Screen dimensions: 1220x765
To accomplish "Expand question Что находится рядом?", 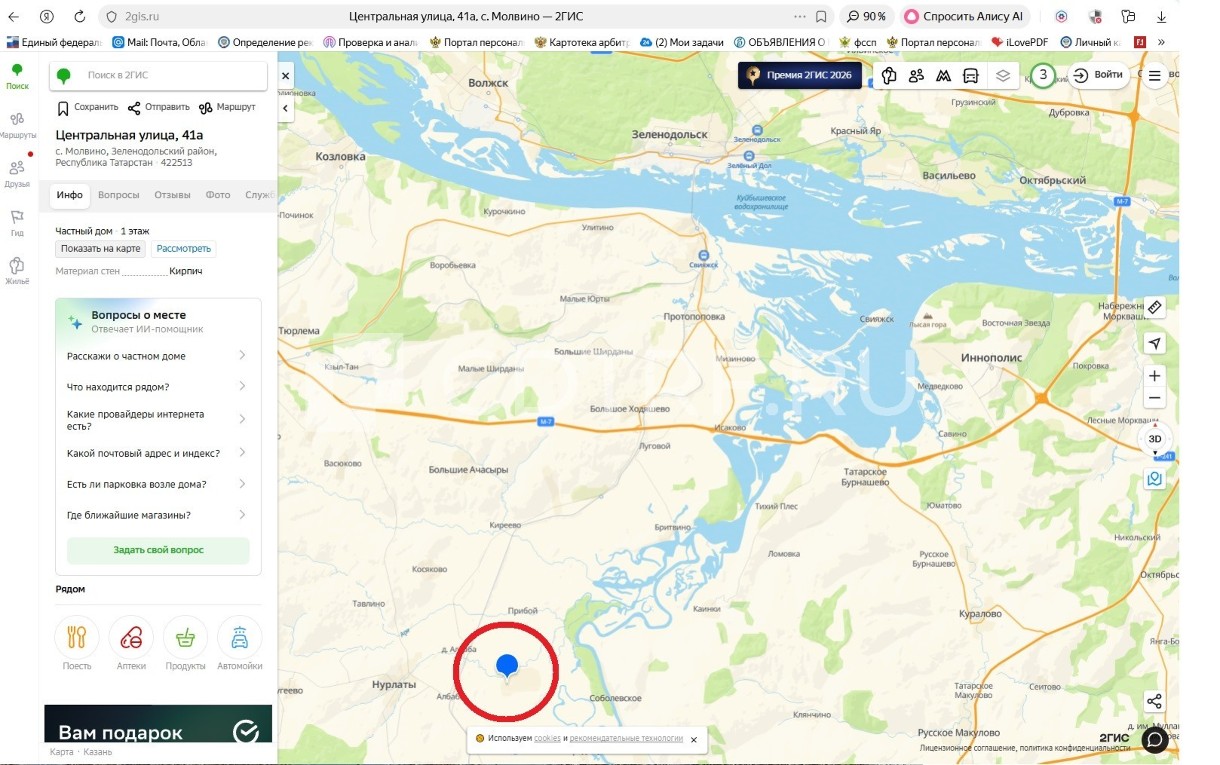I will 158,387.
